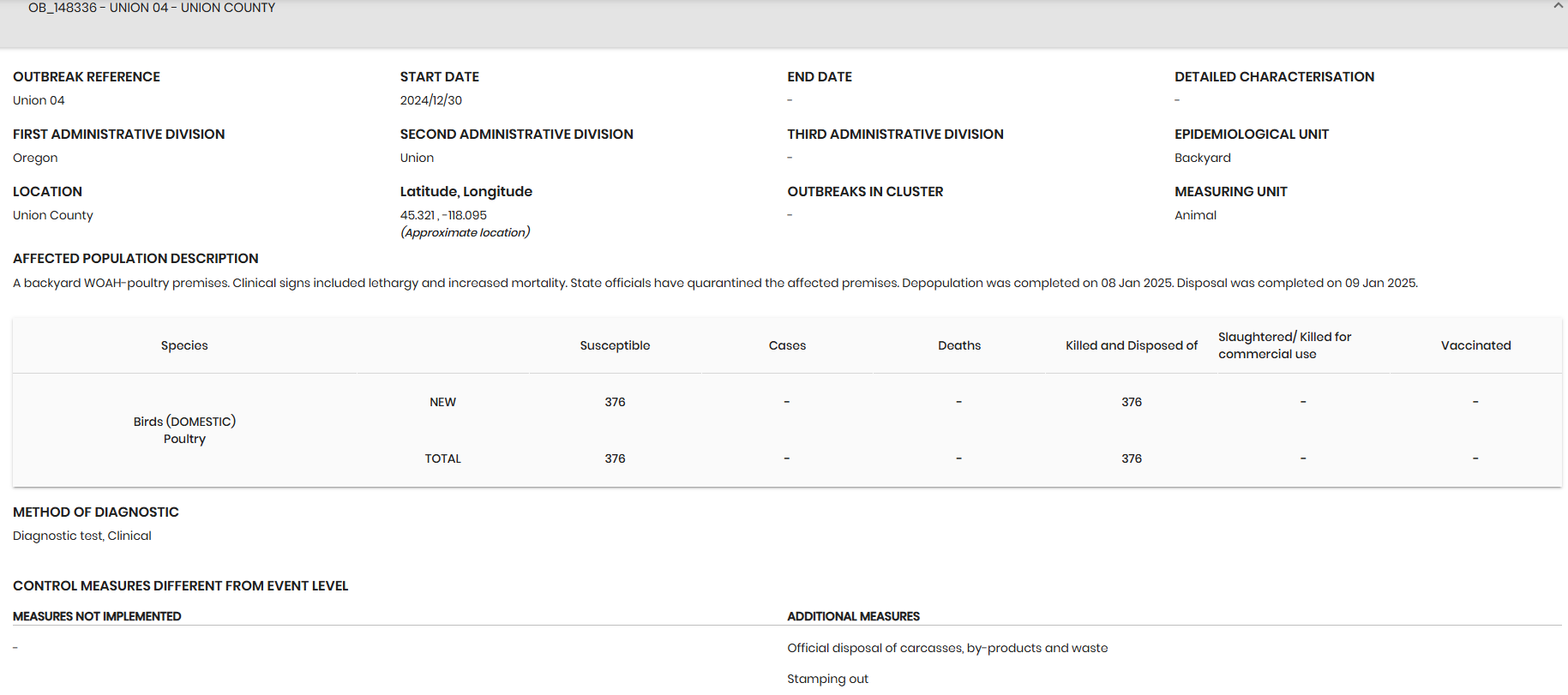
Task: Select the Vaccinated column header
Action: pyautogui.click(x=1475, y=345)
